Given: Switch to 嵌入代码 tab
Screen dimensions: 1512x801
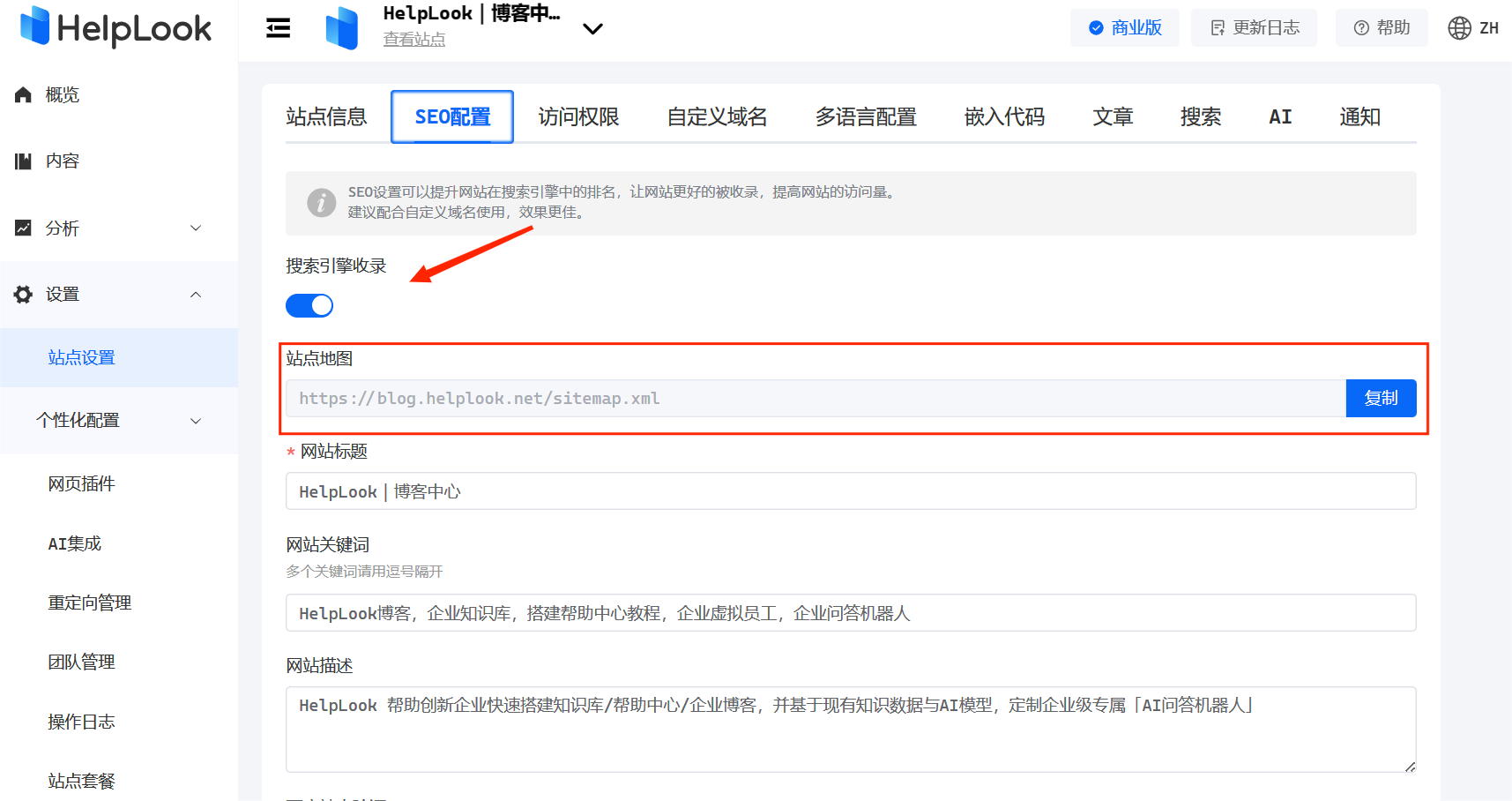Looking at the screenshot, I should (1004, 116).
